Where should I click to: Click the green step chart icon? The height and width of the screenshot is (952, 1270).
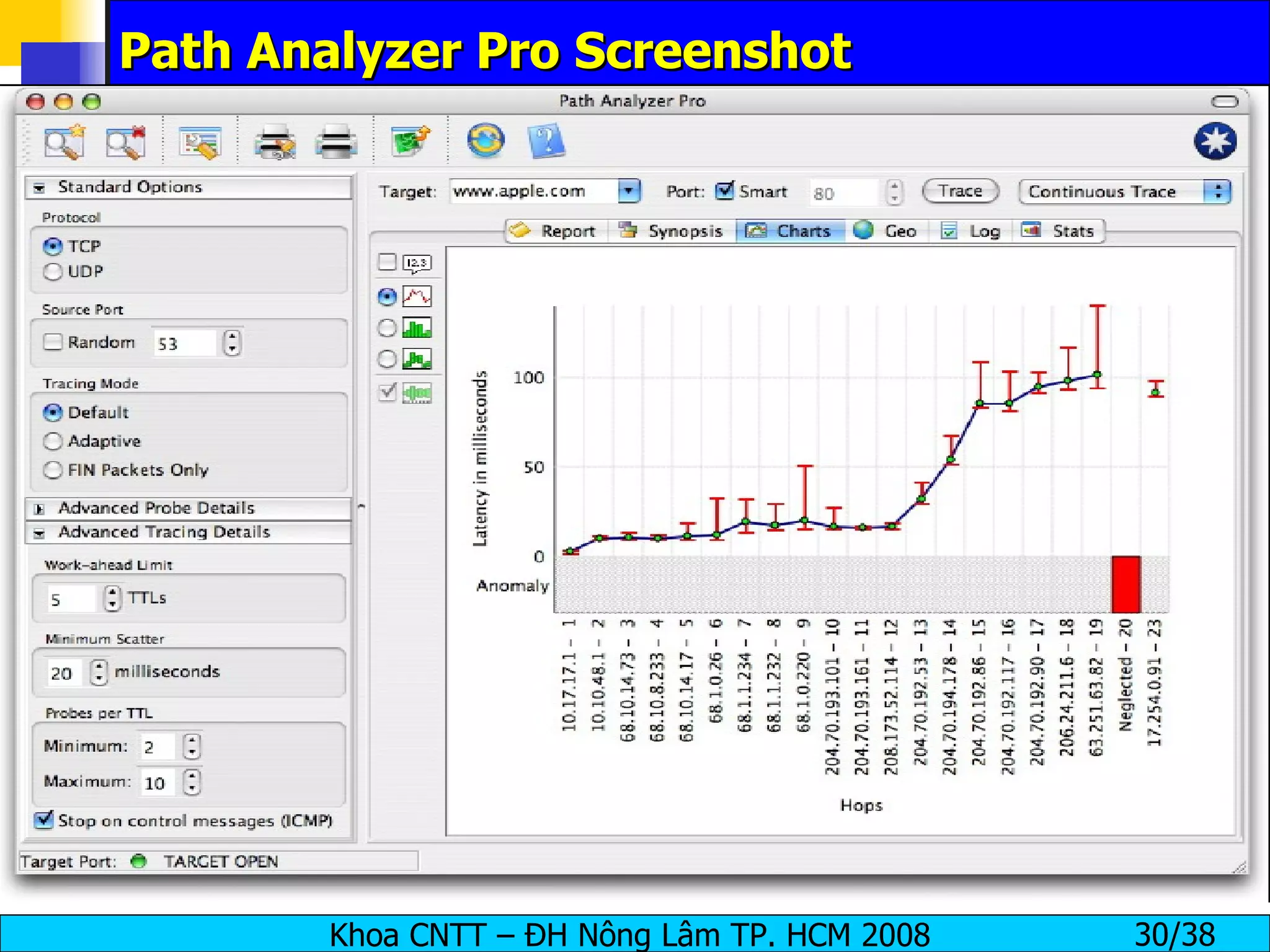[417, 359]
